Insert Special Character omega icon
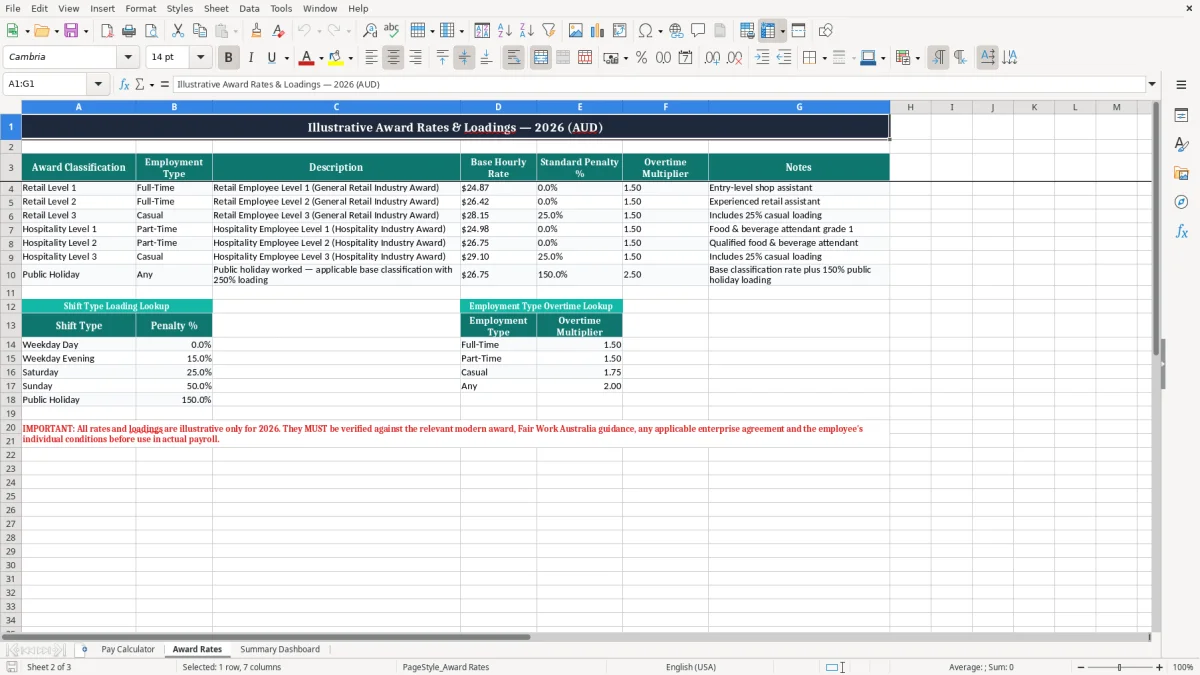The height and width of the screenshot is (675, 1200). tap(645, 31)
